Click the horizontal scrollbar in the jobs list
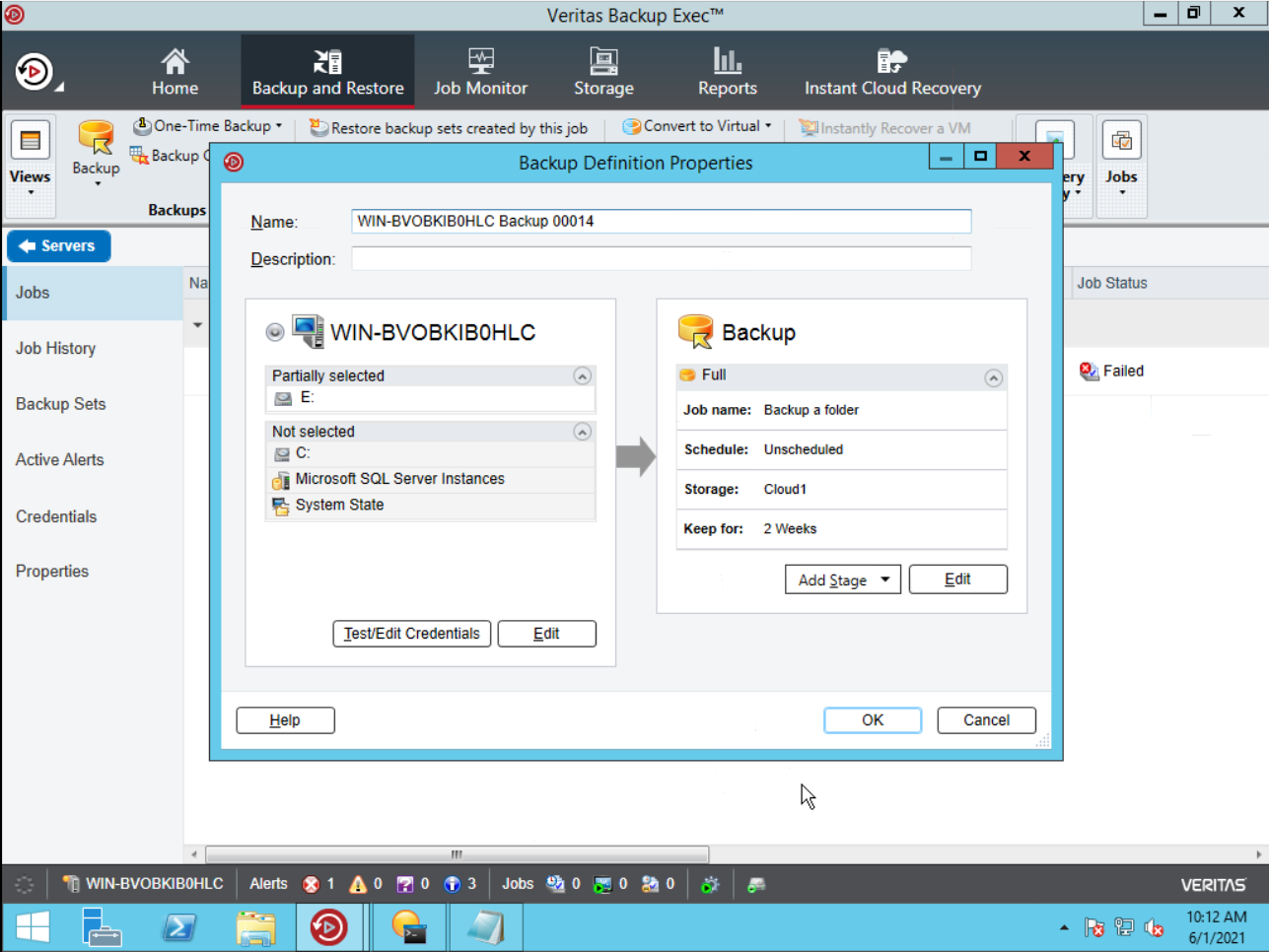 click(x=457, y=854)
